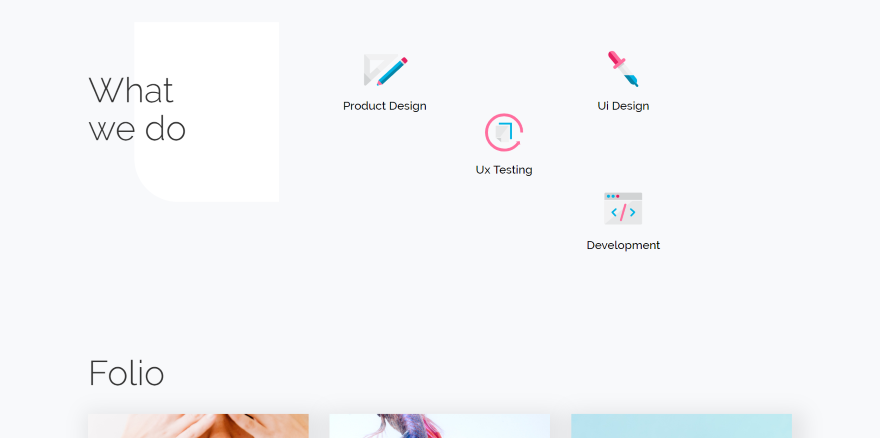Click the document page inside Ux Testing icon
This screenshot has height=438, width=880.
[x=503, y=133]
